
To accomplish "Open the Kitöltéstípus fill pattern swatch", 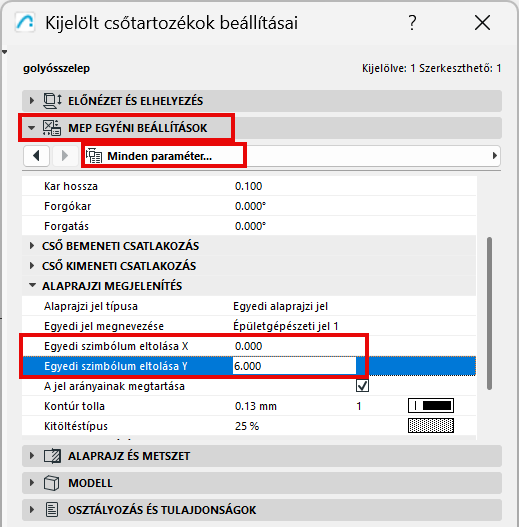I will click(431, 425).
